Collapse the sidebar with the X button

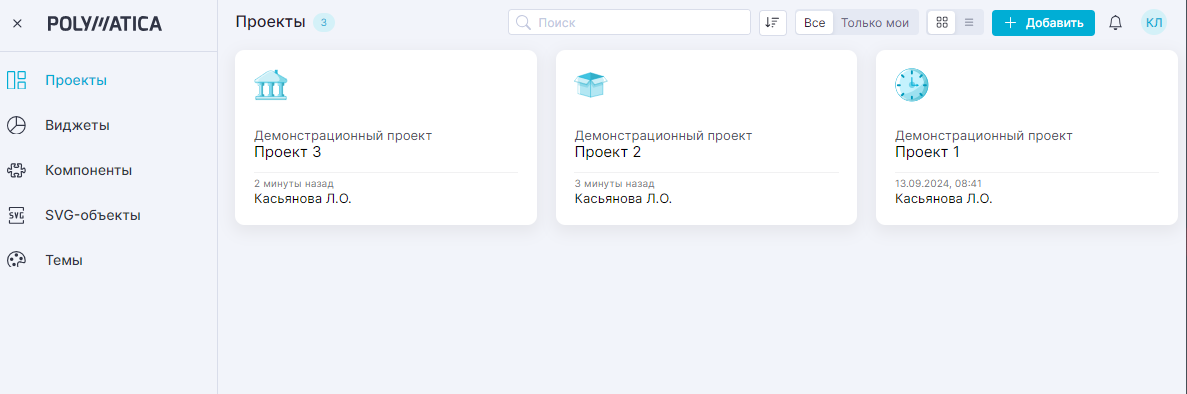(x=17, y=23)
